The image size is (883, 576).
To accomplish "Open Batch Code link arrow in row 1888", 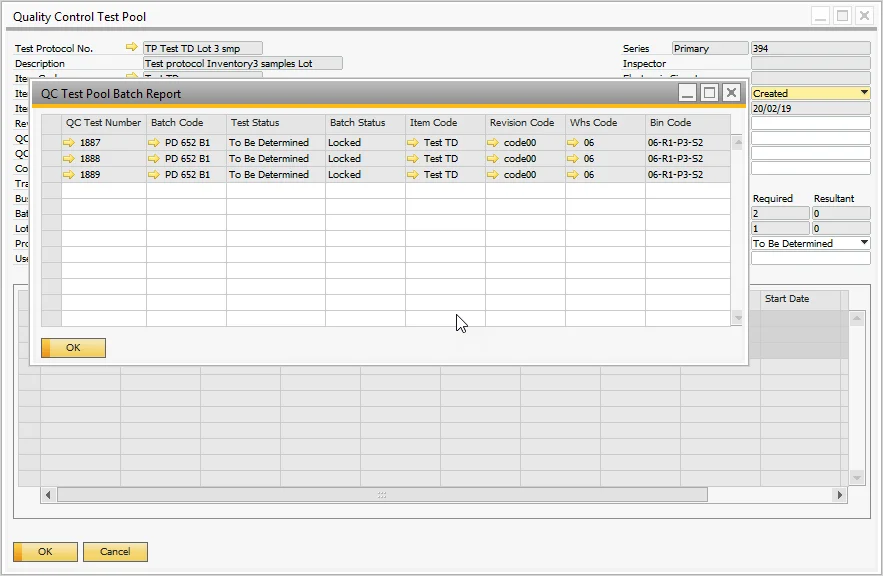I will (154, 159).
